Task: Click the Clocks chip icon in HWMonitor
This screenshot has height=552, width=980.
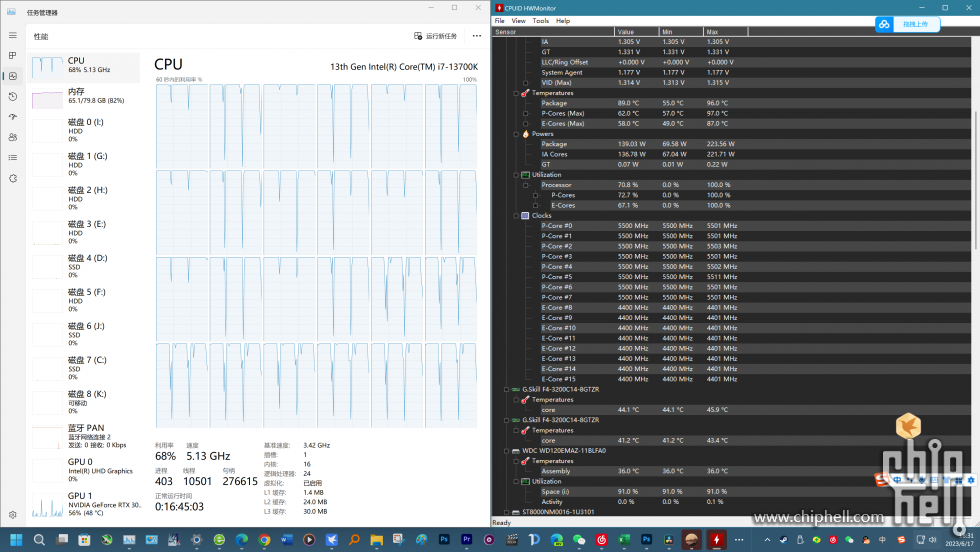Action: click(x=525, y=216)
